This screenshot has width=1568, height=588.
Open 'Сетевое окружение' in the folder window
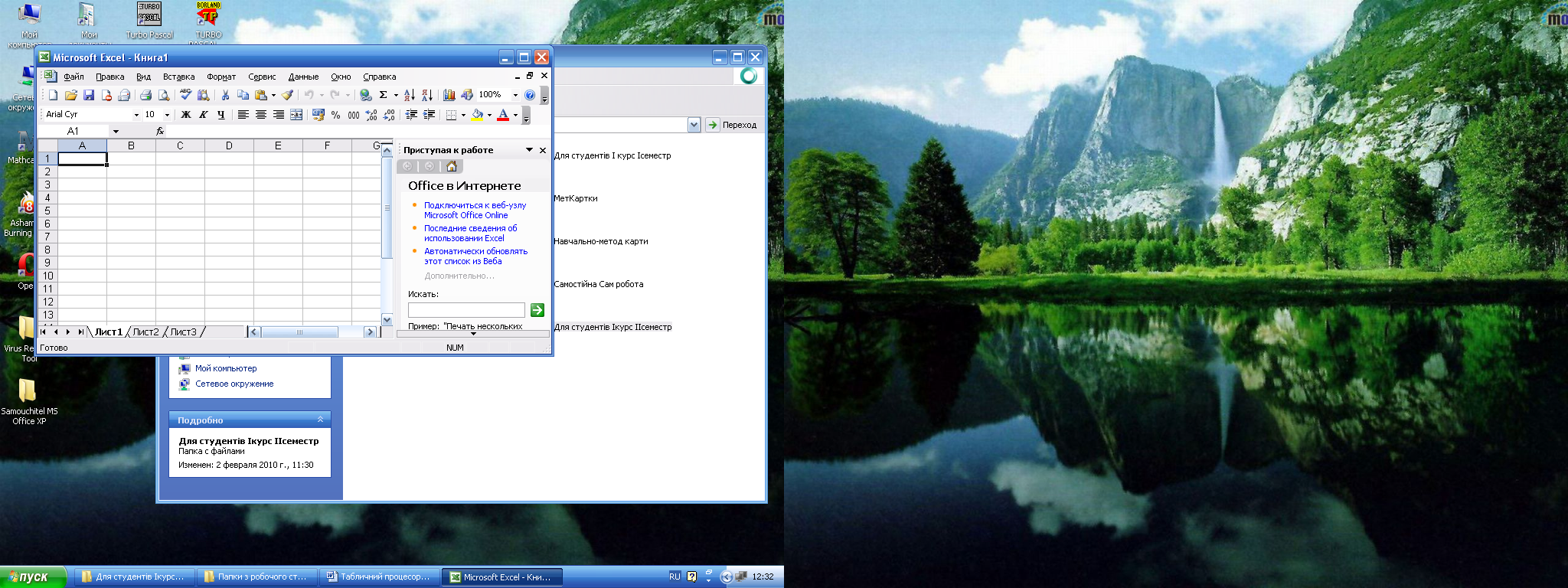pyautogui.click(x=234, y=384)
